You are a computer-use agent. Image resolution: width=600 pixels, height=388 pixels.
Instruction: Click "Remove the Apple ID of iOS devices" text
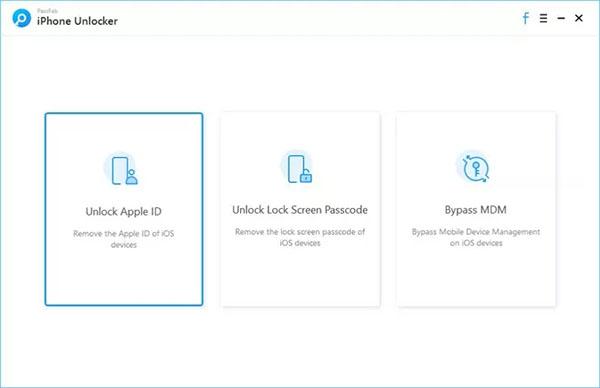pyautogui.click(x=124, y=239)
